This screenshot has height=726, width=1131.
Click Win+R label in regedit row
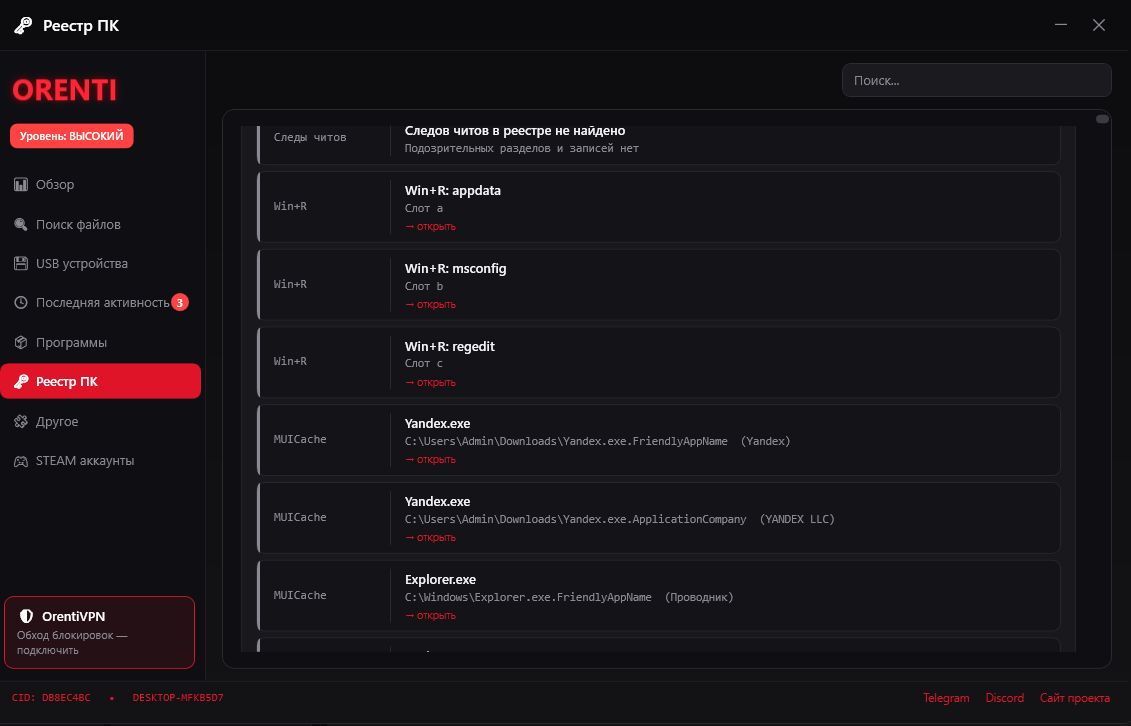(290, 360)
